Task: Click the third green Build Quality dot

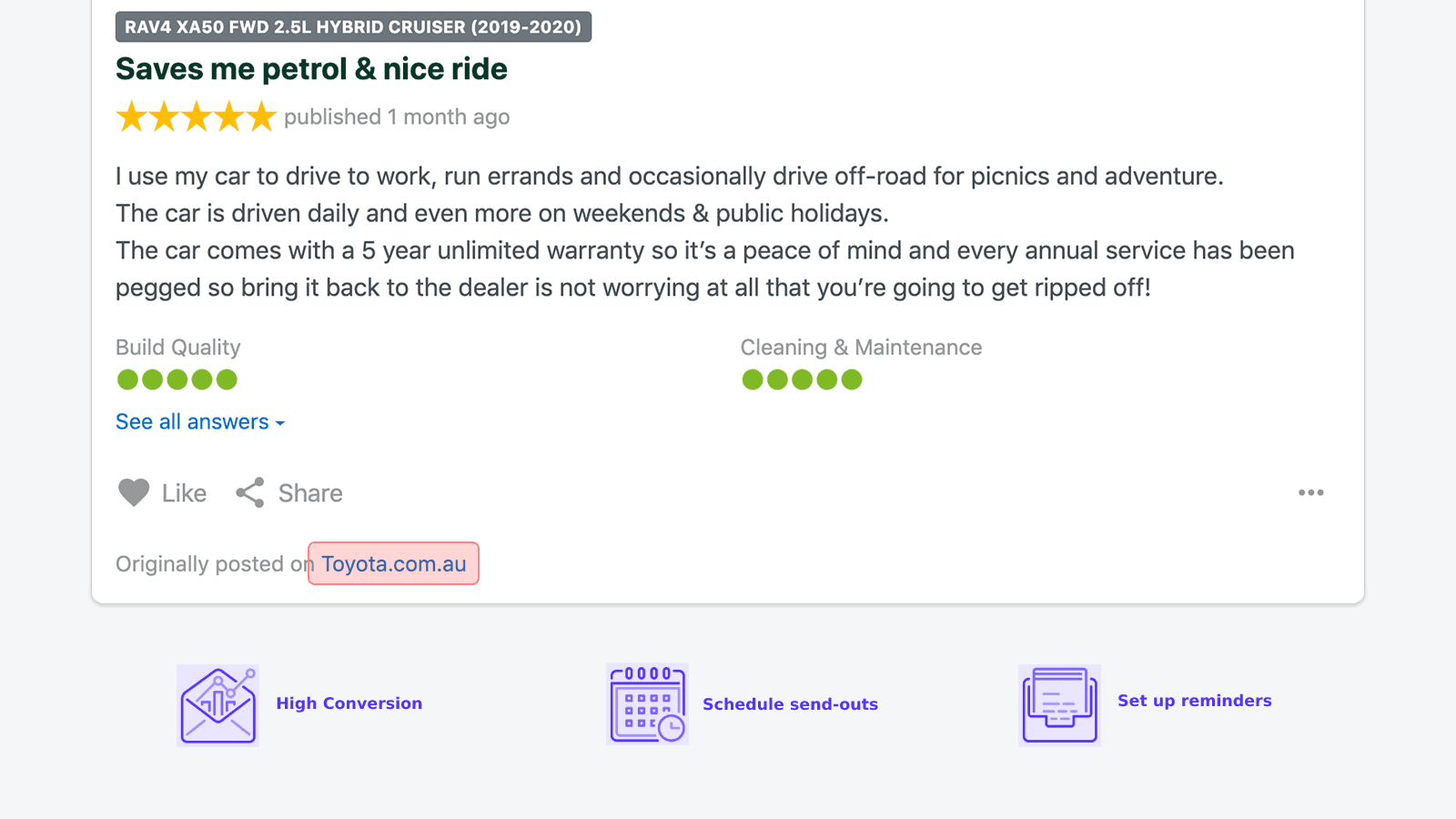Action: click(177, 379)
